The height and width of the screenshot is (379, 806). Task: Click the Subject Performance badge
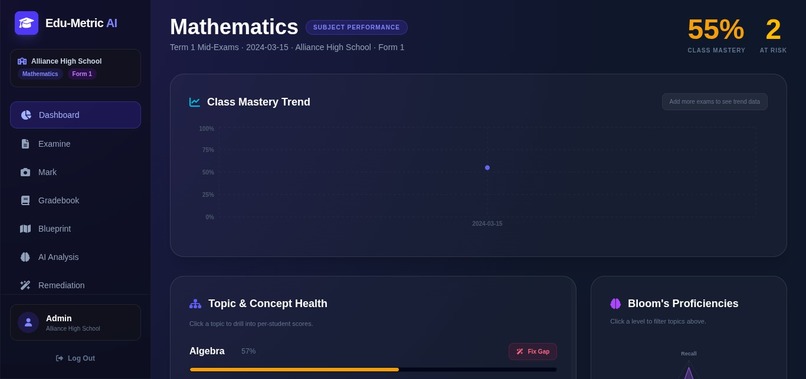click(x=356, y=27)
